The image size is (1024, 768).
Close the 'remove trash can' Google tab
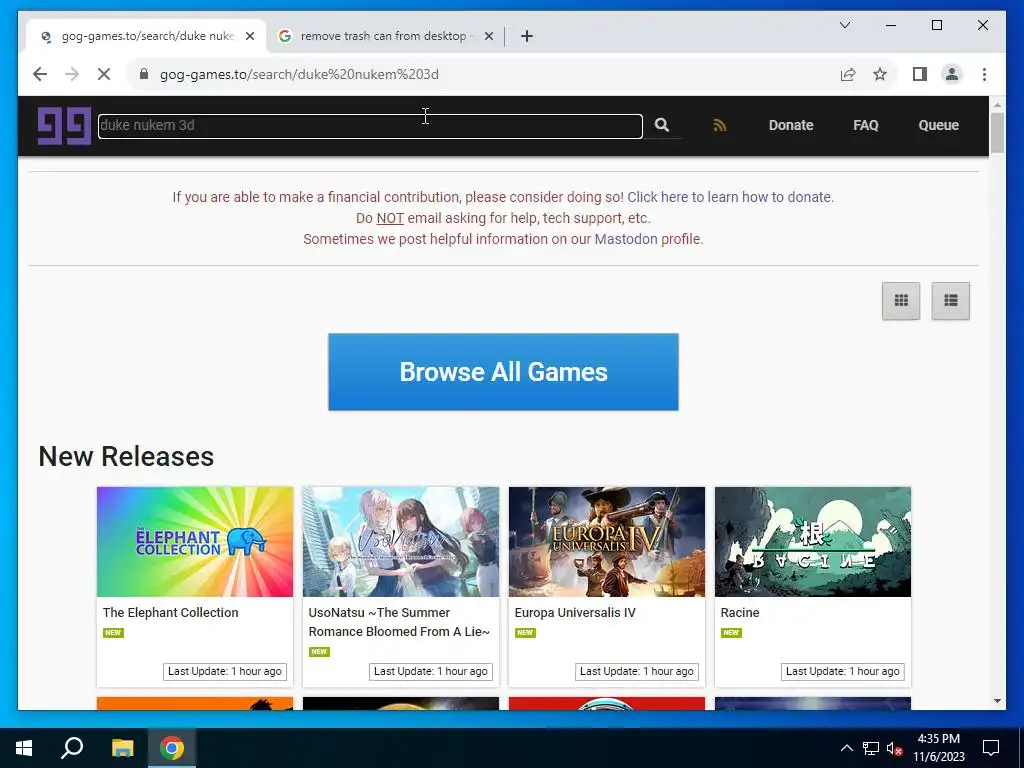click(488, 36)
